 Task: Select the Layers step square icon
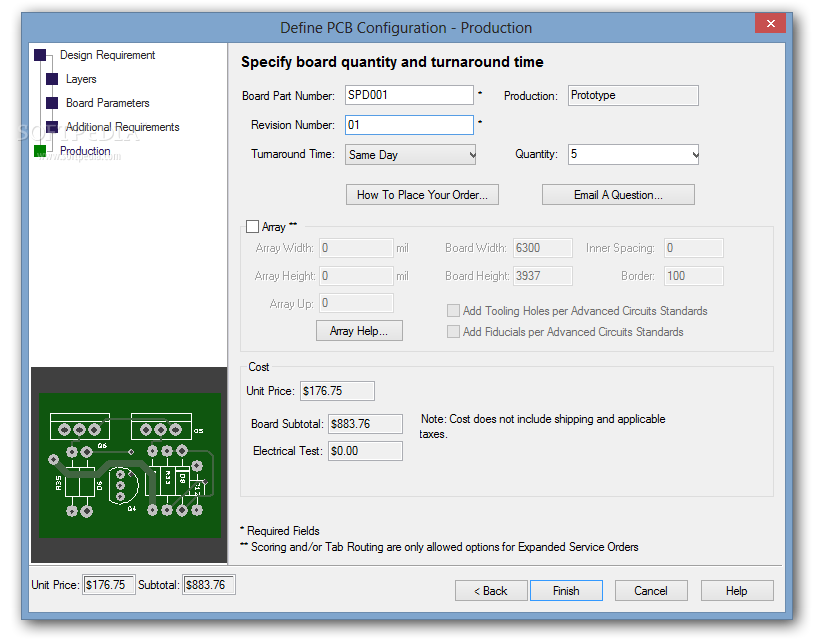(52, 79)
